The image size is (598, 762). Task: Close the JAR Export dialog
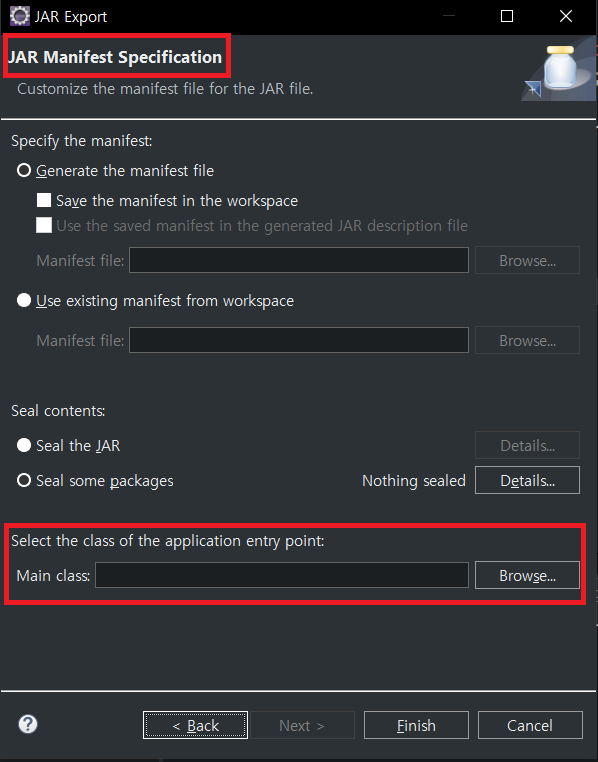pyautogui.click(x=565, y=17)
